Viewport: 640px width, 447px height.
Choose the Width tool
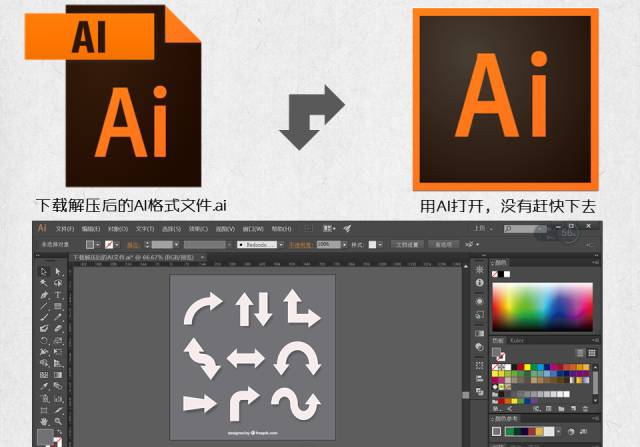click(44, 351)
